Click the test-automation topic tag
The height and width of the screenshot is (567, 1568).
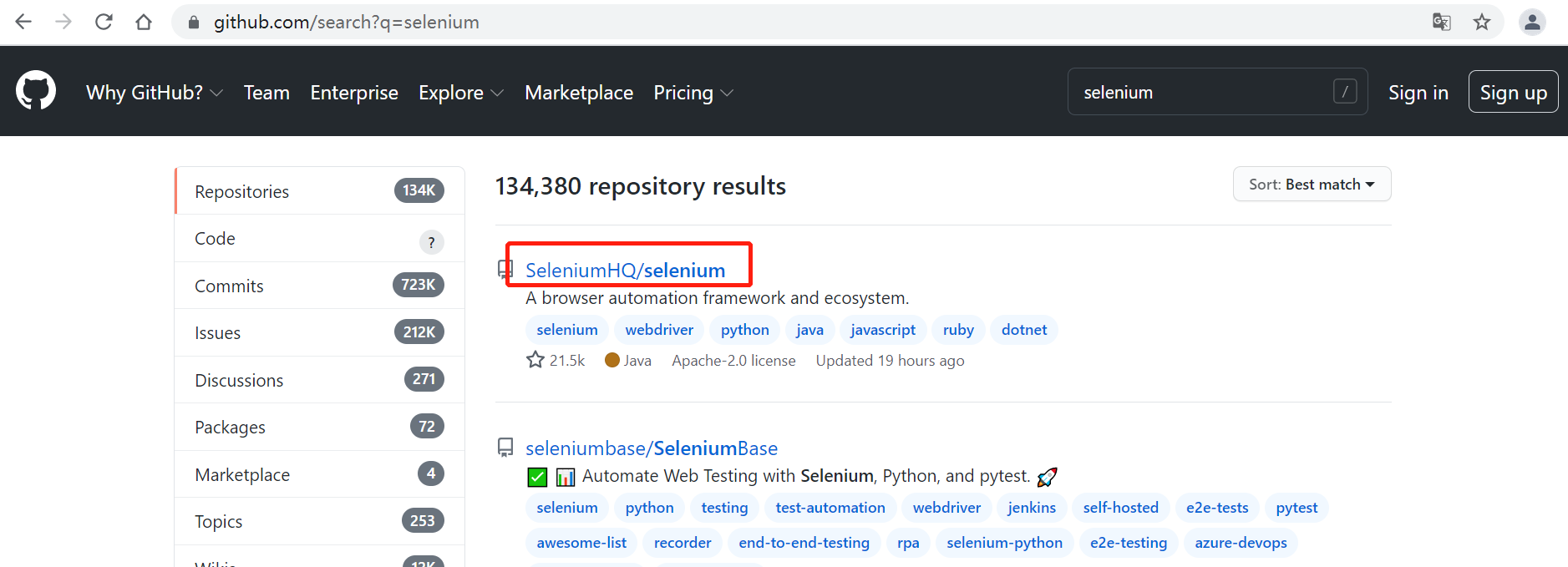point(830,507)
